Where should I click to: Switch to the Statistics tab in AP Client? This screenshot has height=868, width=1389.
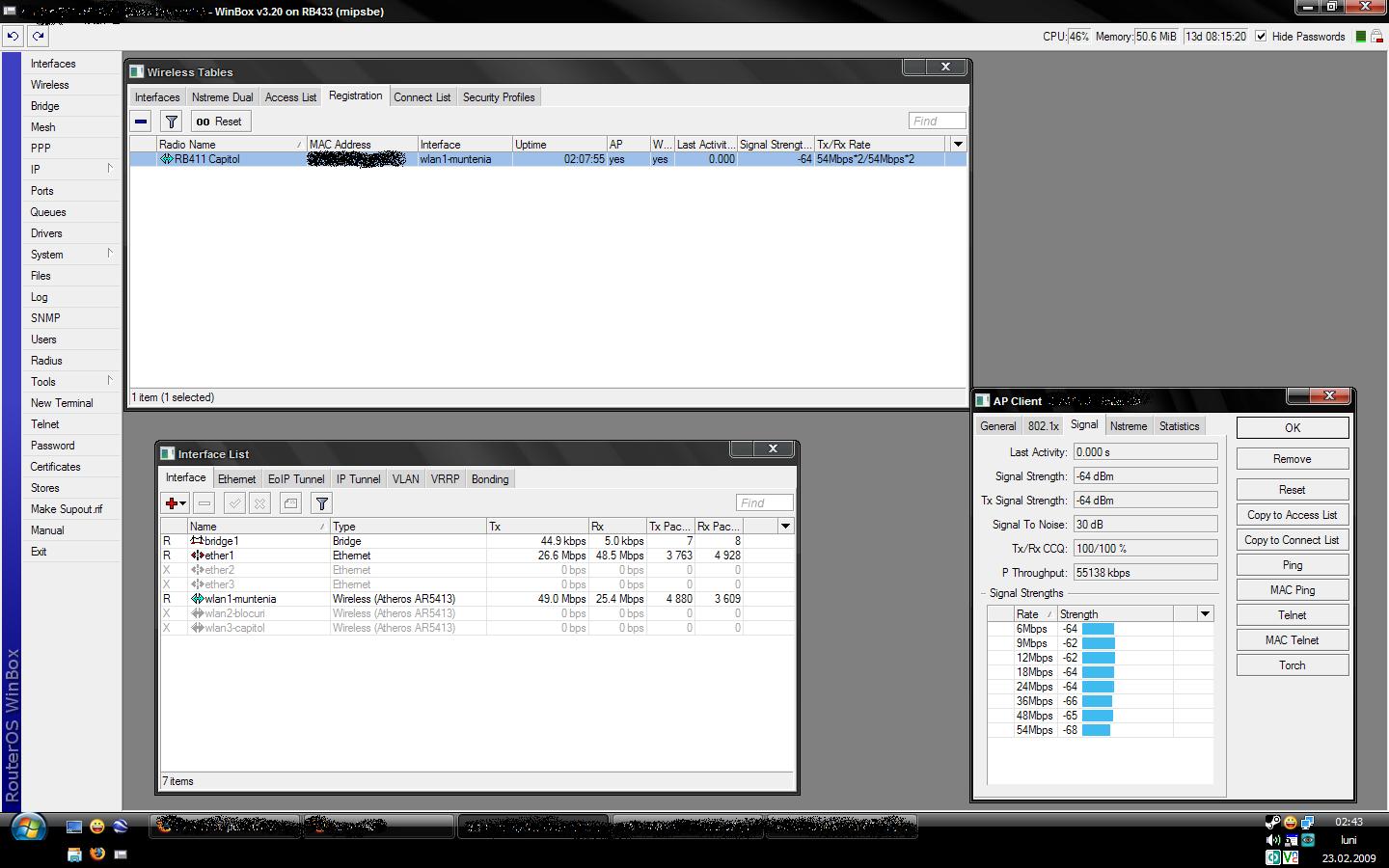point(1179,426)
